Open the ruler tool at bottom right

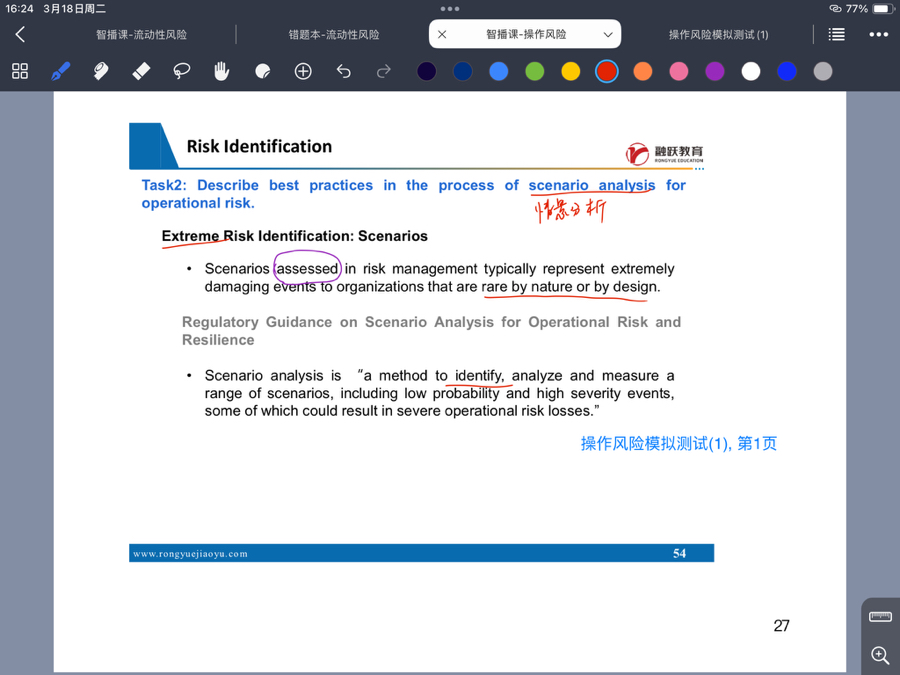tap(880, 616)
